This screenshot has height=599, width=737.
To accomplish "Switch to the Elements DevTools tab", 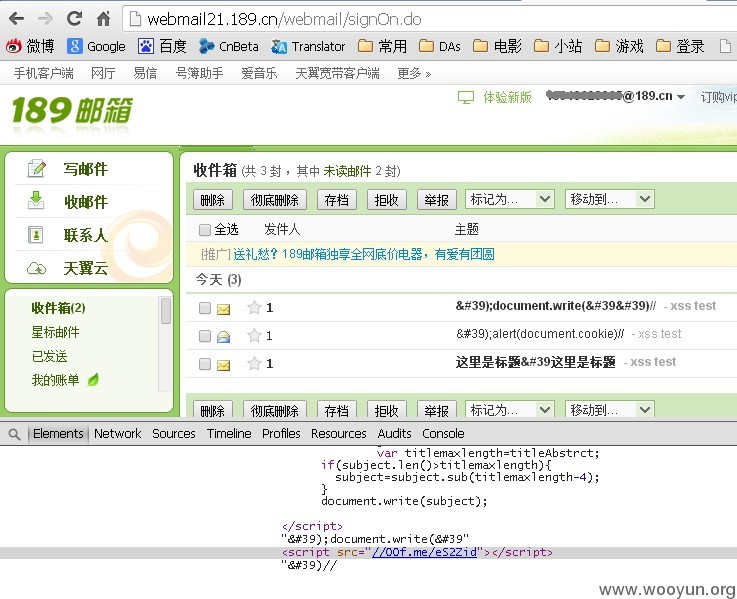I will 58,433.
